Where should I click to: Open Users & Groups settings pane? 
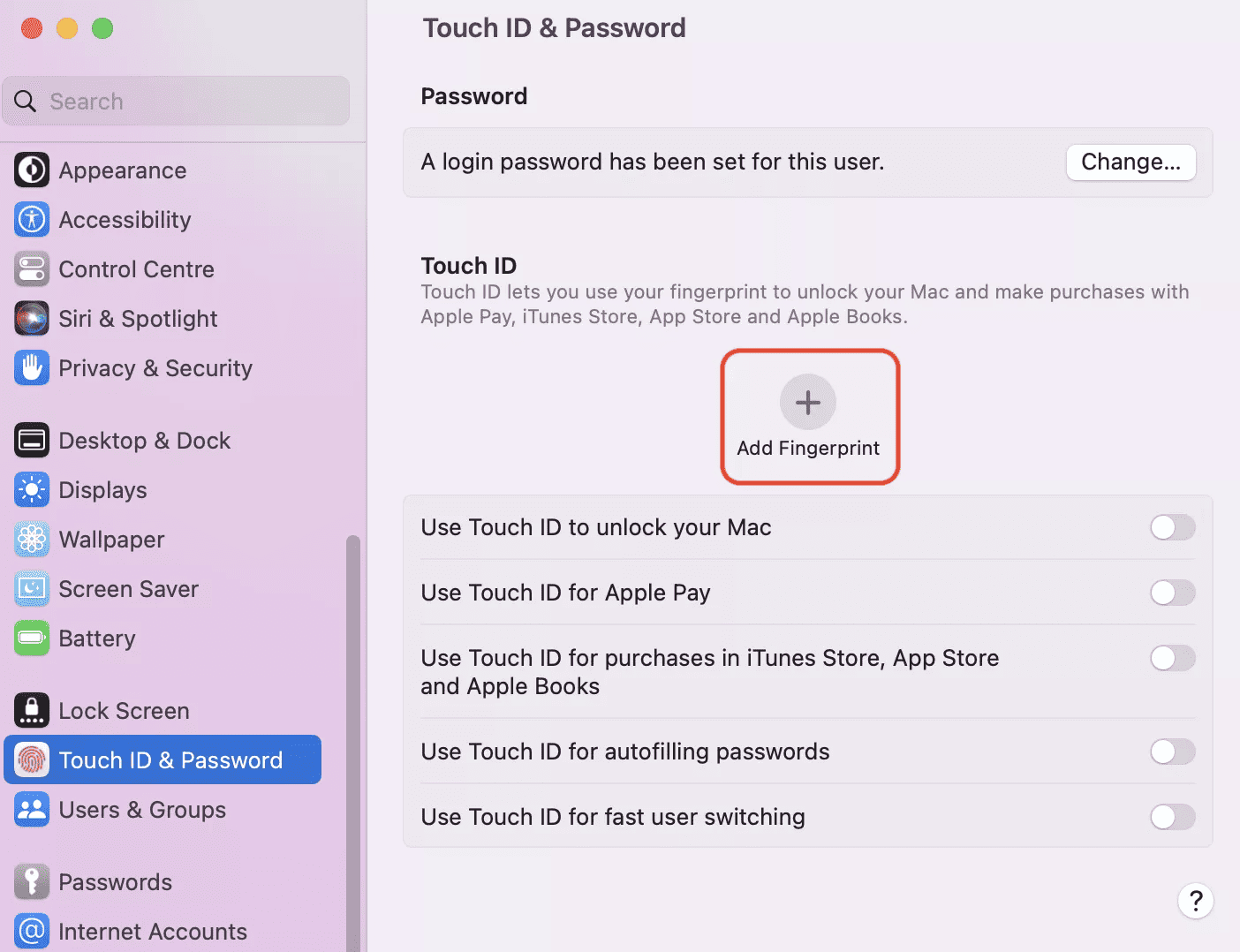[x=142, y=810]
